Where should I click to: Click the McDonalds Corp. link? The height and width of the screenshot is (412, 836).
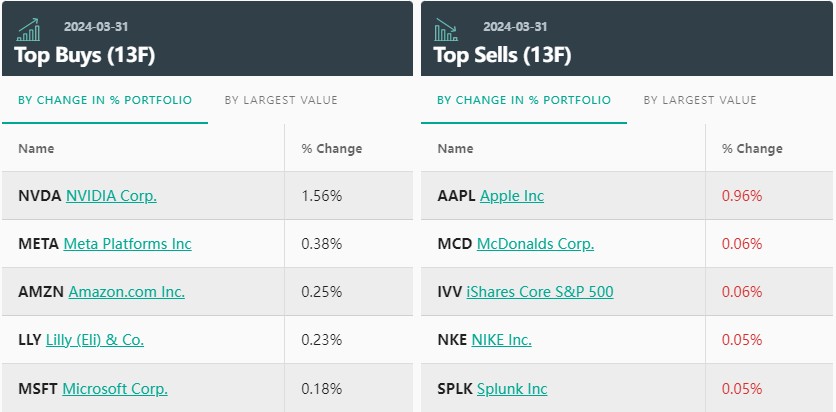[535, 244]
